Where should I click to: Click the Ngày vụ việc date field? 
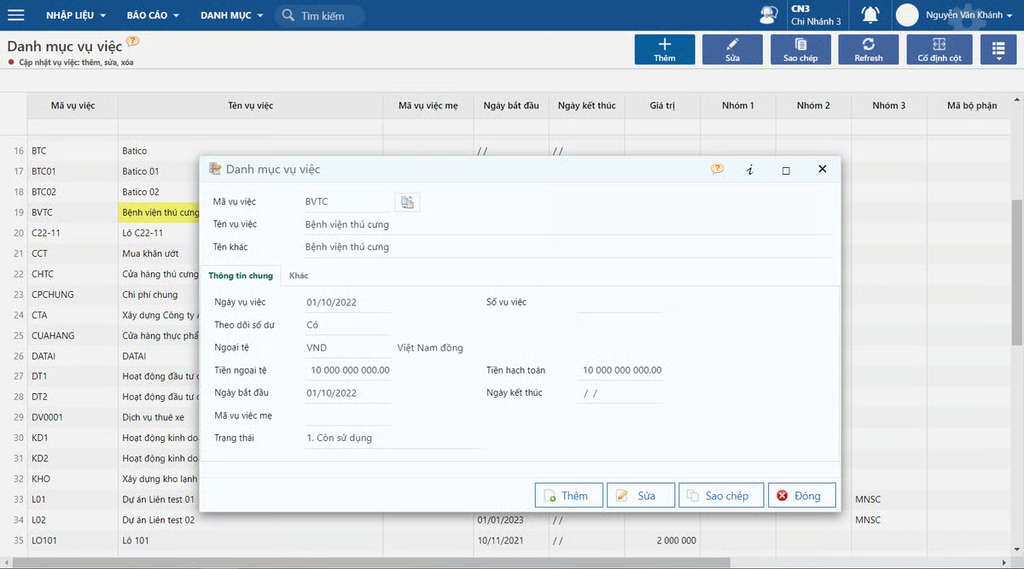347,302
